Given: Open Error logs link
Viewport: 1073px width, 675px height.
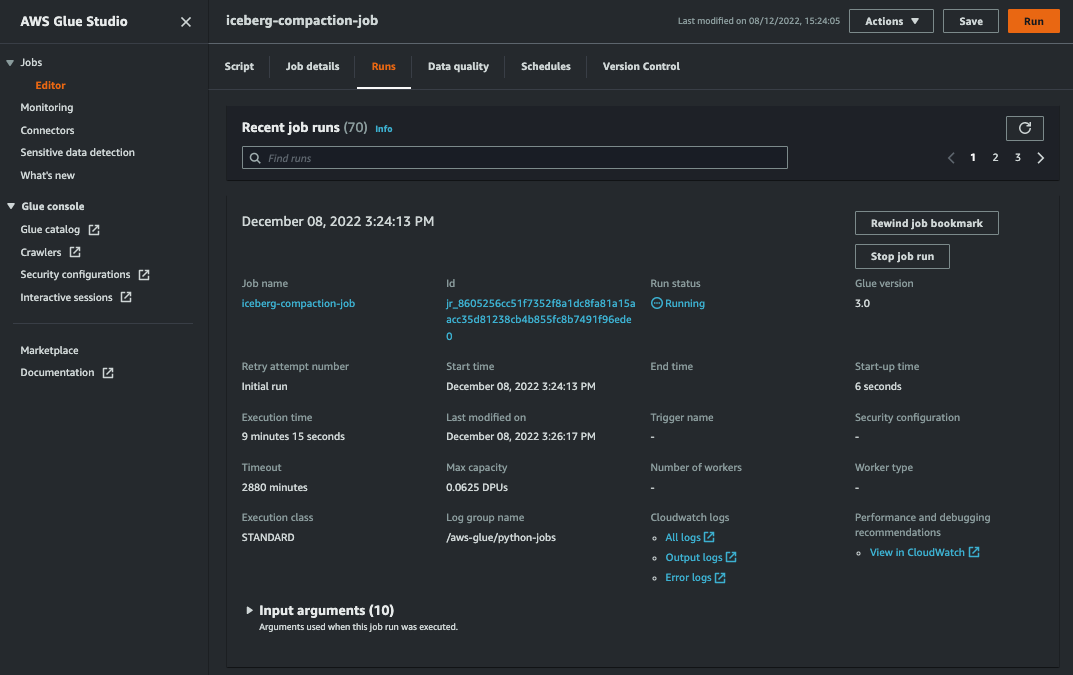Looking at the screenshot, I should point(688,578).
